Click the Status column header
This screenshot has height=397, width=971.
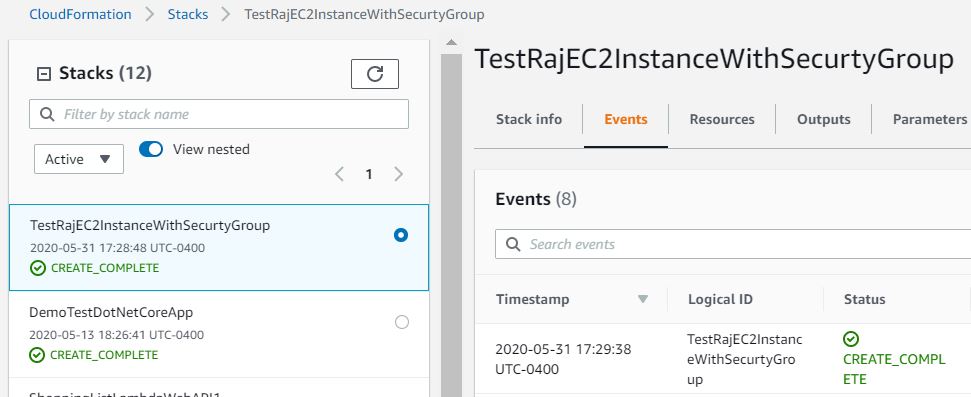coord(864,299)
